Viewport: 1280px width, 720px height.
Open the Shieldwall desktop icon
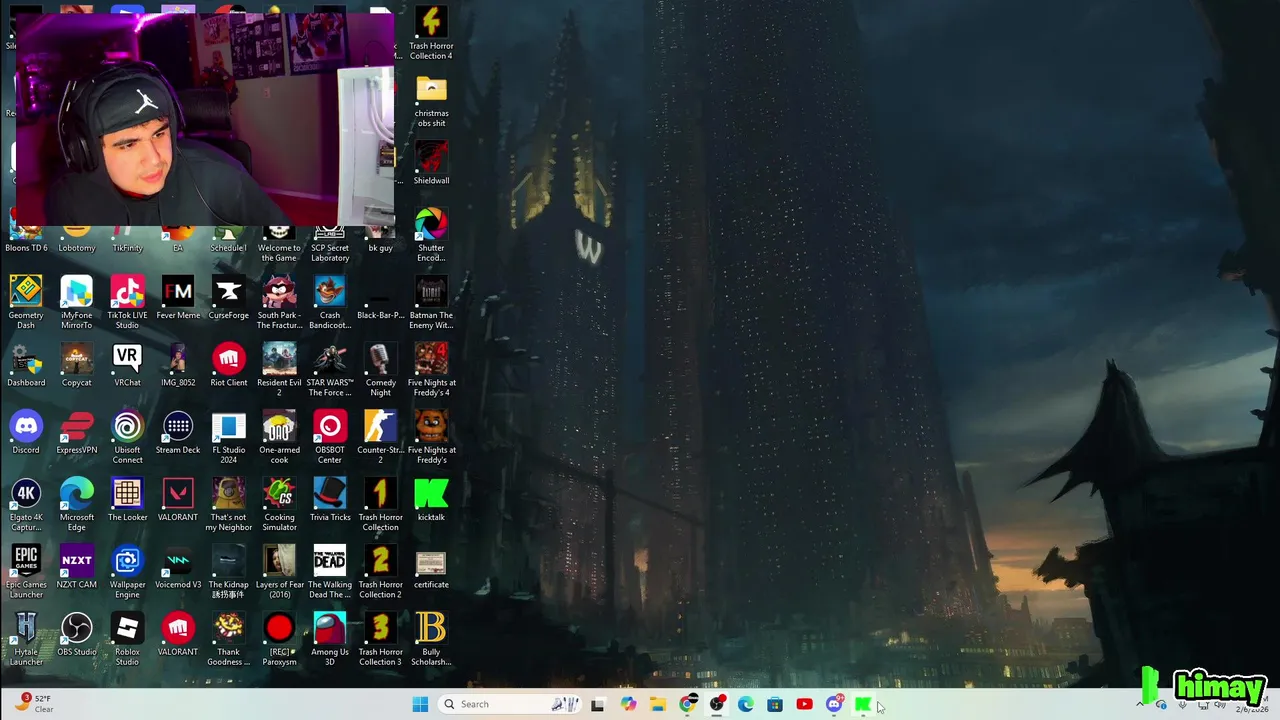[431, 163]
